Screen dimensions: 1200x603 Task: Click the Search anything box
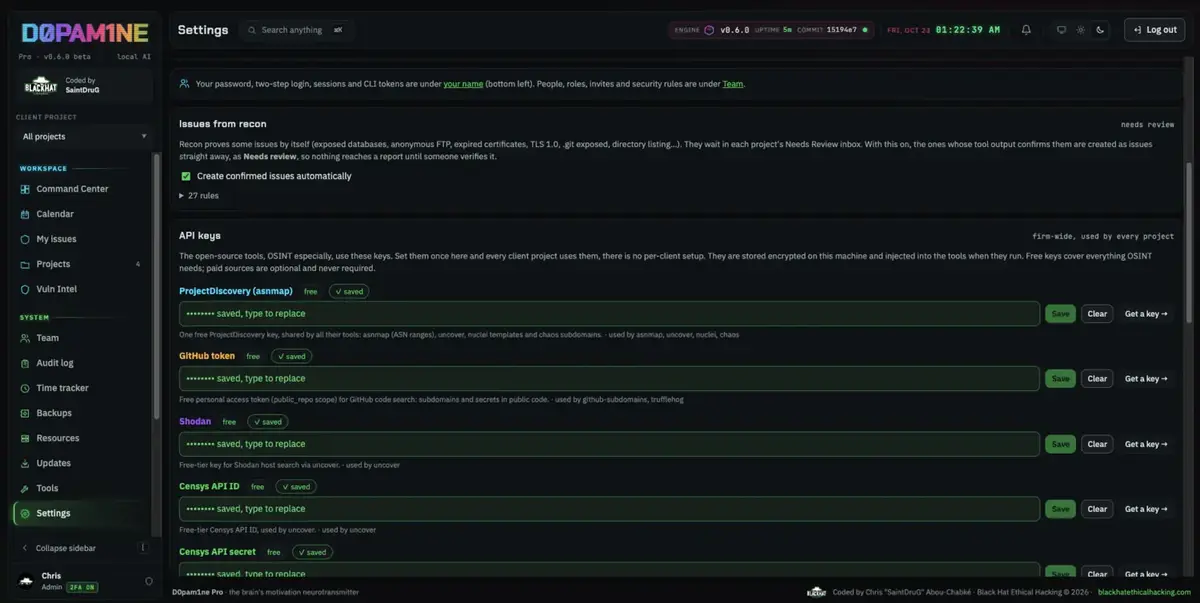pos(295,30)
